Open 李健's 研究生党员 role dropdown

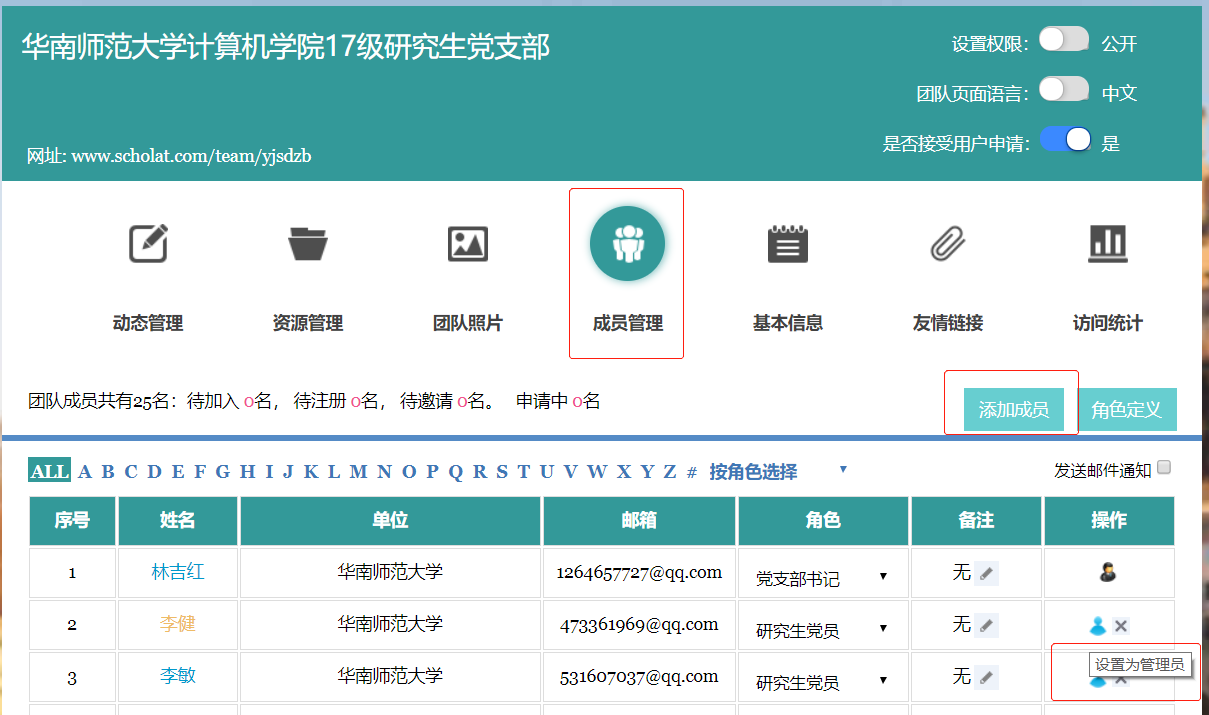click(x=822, y=629)
